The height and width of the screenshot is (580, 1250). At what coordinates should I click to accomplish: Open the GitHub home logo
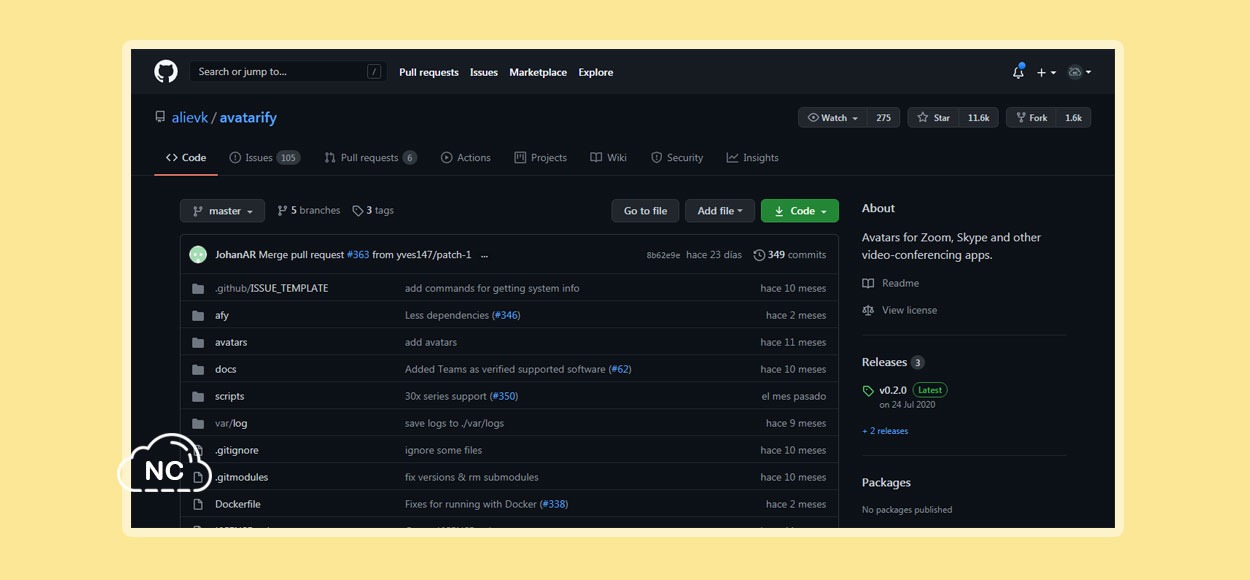point(166,71)
